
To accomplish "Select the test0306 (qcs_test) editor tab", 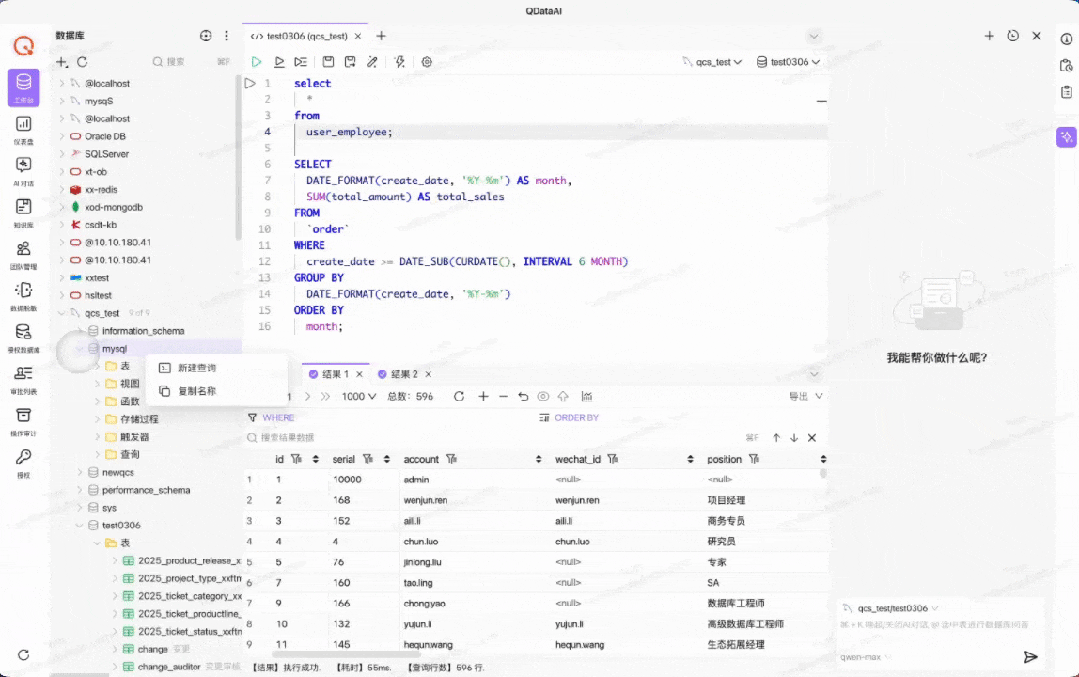I will (x=307, y=36).
